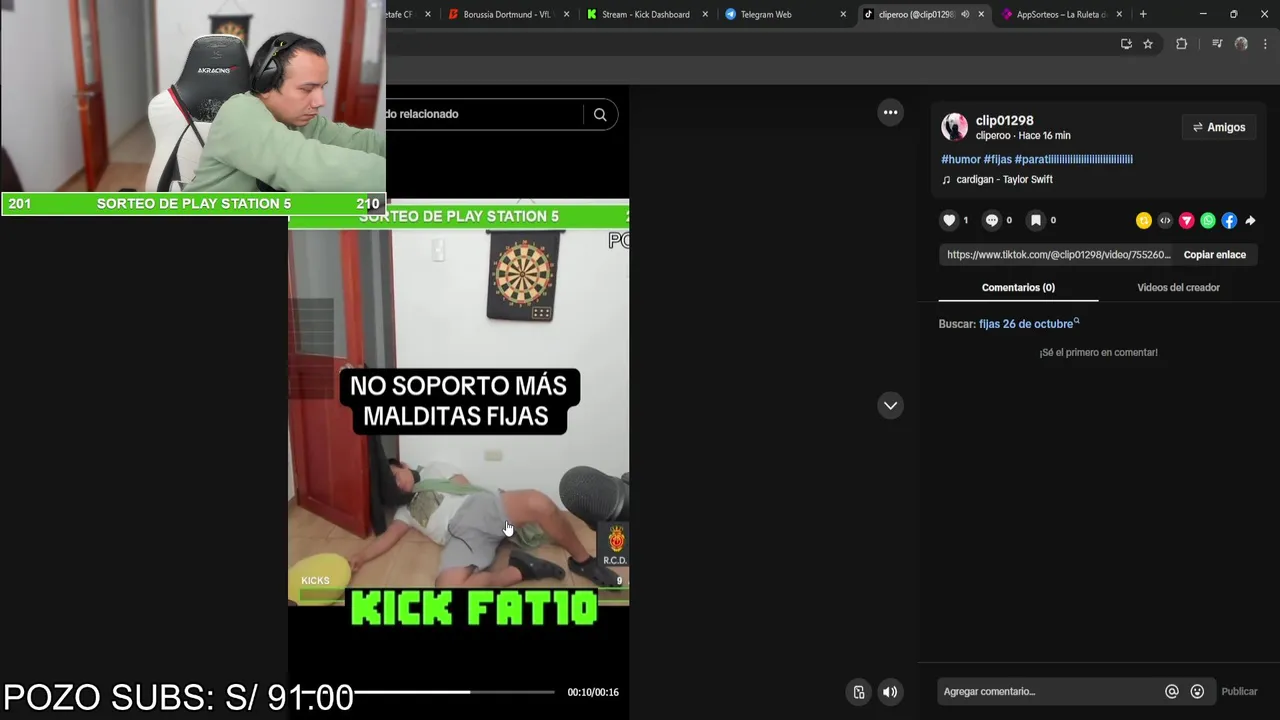Open the #humor hashtag link
The height and width of the screenshot is (720, 1280).
[x=960, y=159]
